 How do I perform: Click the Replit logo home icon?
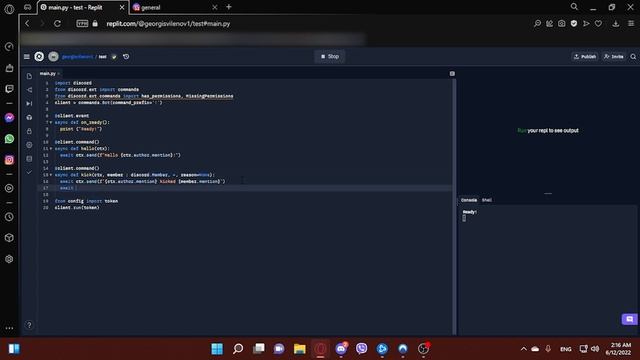(39, 57)
